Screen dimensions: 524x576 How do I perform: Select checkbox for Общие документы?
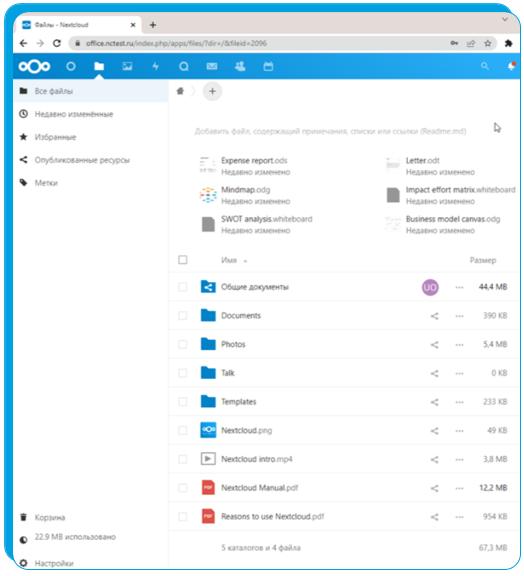point(183,287)
